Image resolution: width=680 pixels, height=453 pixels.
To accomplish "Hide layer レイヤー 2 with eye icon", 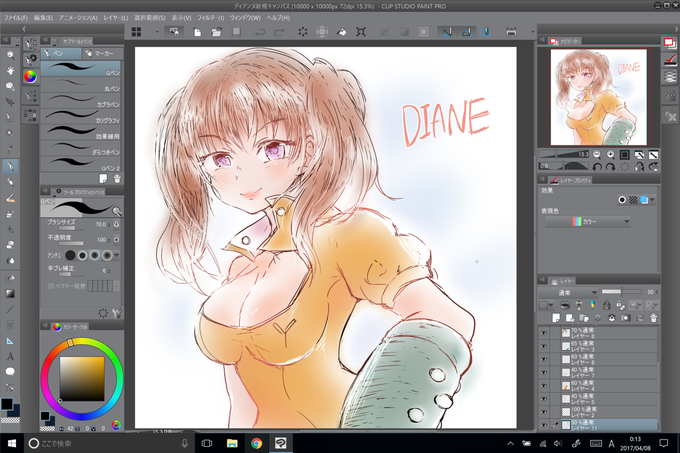I will (x=543, y=412).
